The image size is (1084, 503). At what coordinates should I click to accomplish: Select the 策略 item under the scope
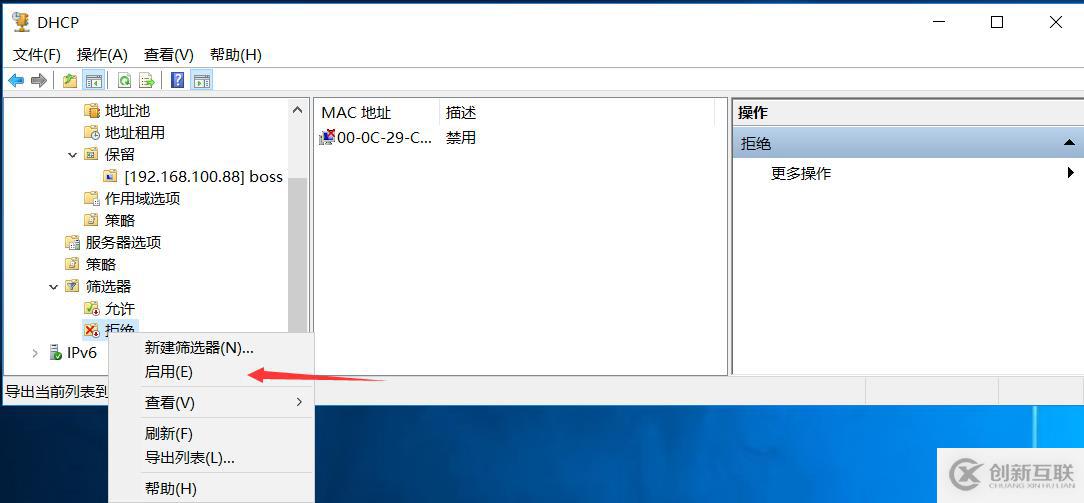pyautogui.click(x=120, y=220)
